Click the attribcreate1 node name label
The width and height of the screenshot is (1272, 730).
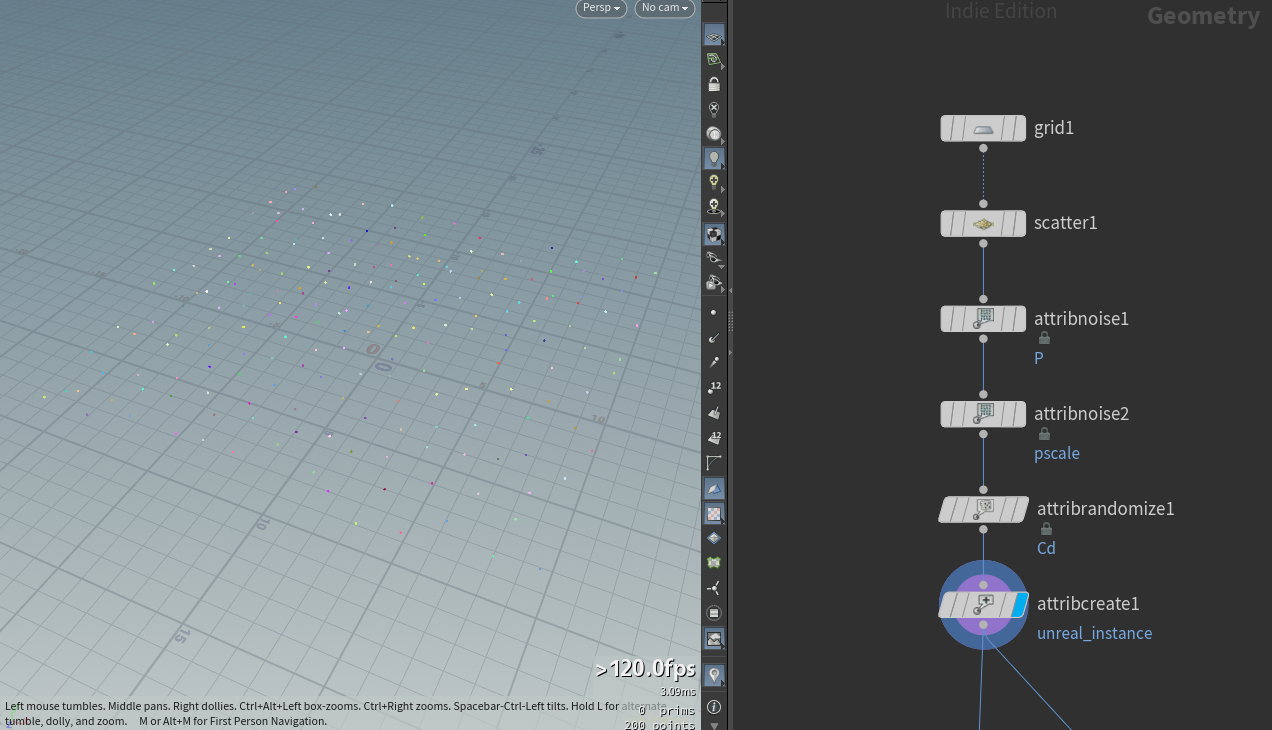(x=1088, y=604)
